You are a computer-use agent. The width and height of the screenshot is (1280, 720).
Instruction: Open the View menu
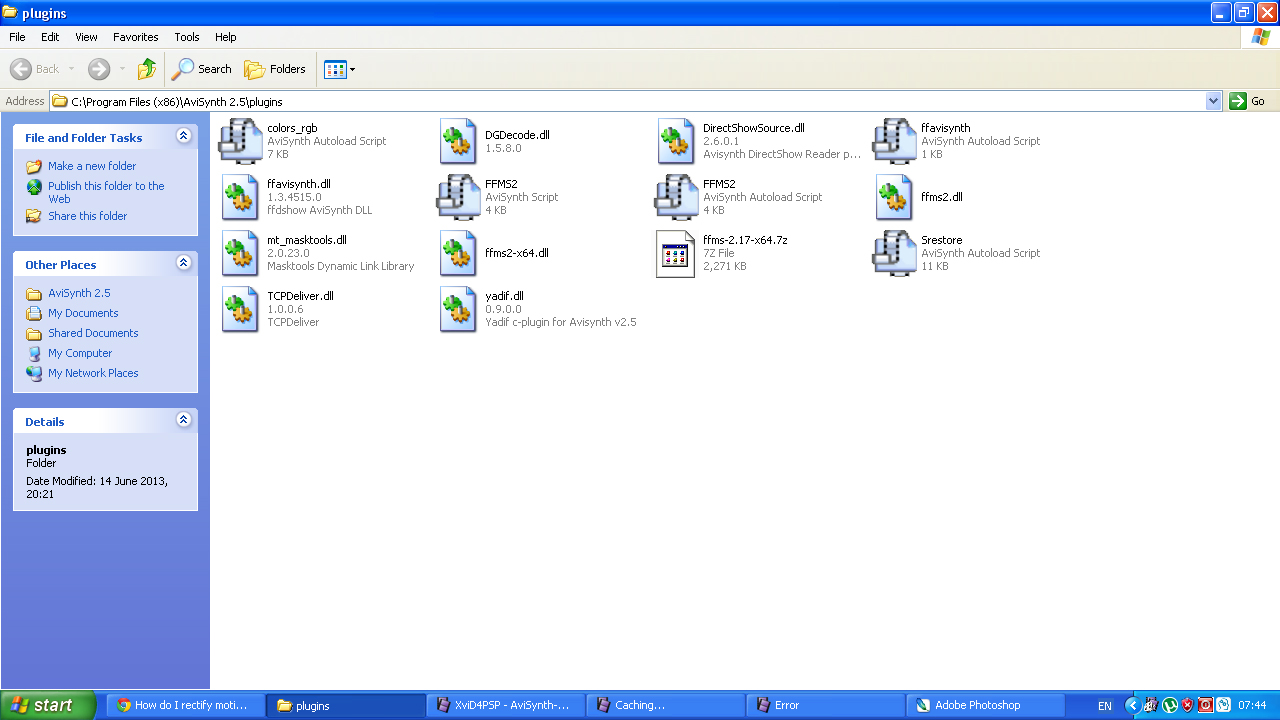(87, 37)
